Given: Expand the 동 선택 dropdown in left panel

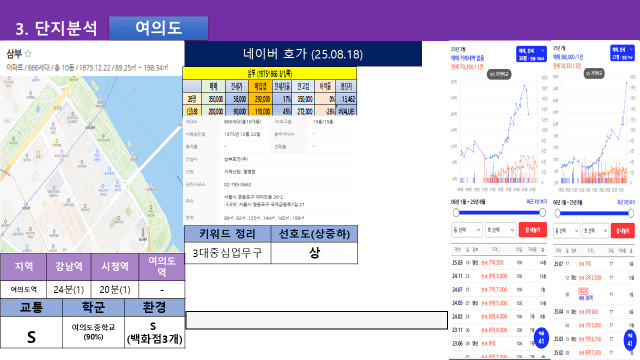Looking at the screenshot, I should [x=467, y=230].
